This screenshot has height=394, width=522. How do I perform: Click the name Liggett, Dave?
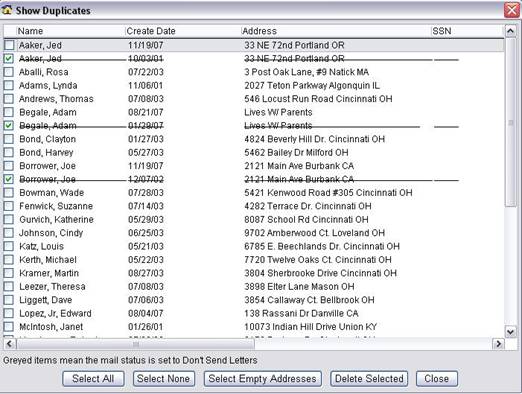point(45,300)
